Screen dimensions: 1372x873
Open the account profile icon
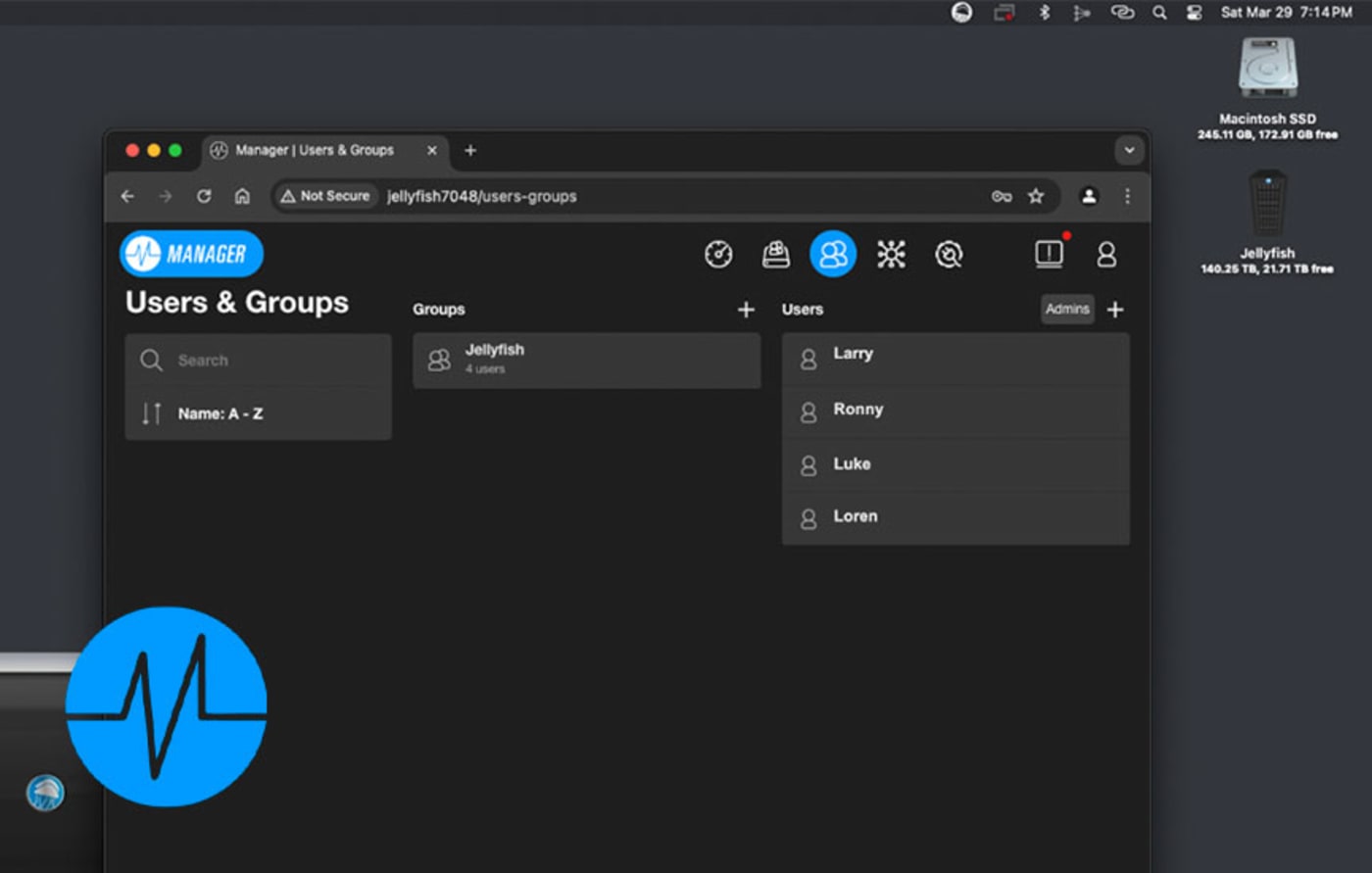[x=1107, y=254]
